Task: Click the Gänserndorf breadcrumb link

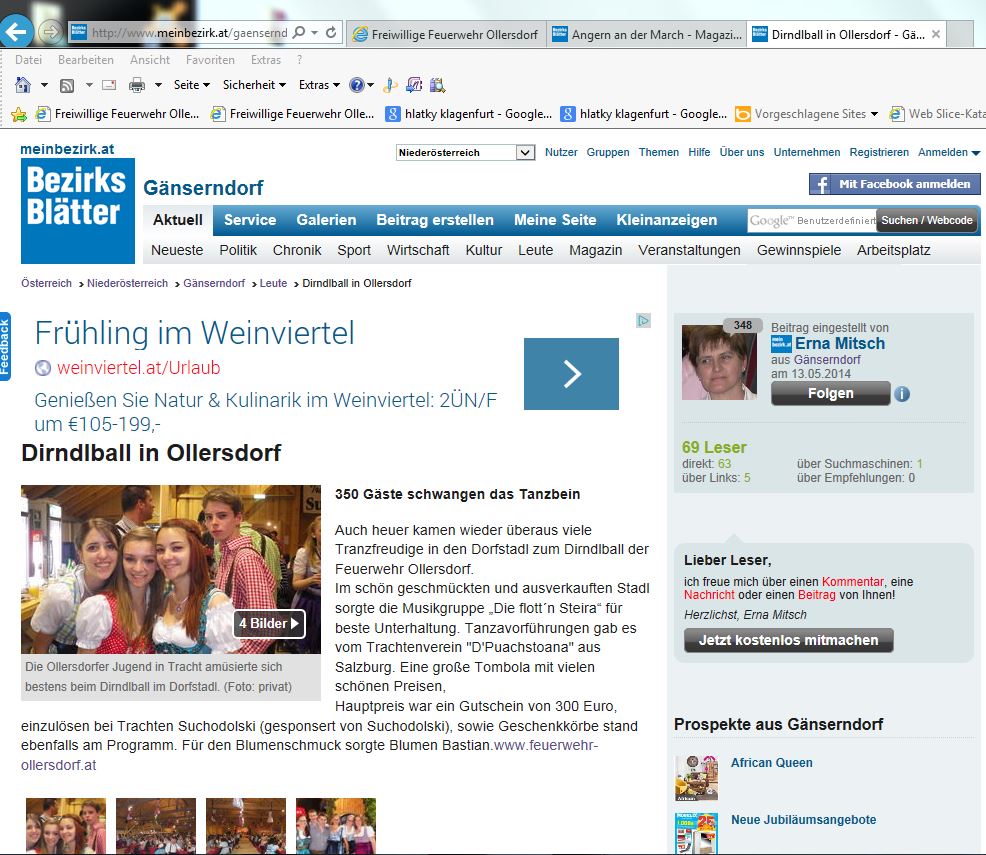Action: (214, 284)
